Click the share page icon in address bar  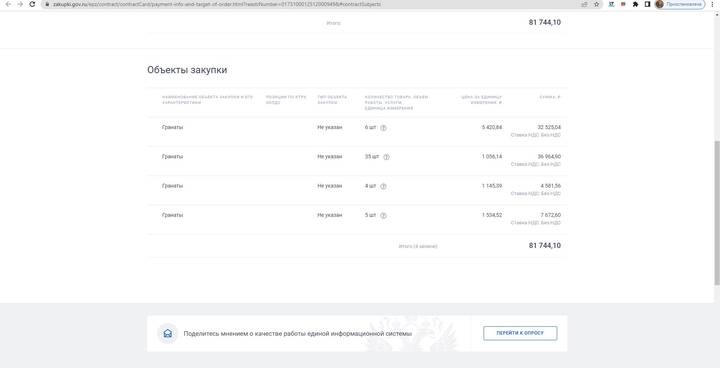tap(585, 4)
